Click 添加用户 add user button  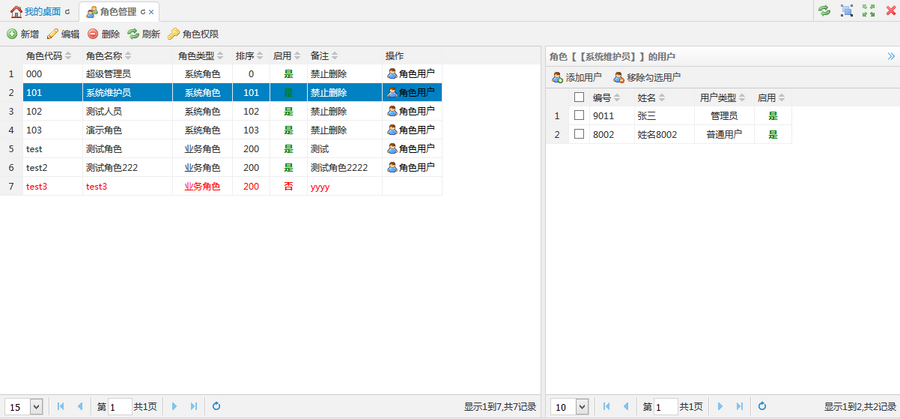(x=577, y=77)
